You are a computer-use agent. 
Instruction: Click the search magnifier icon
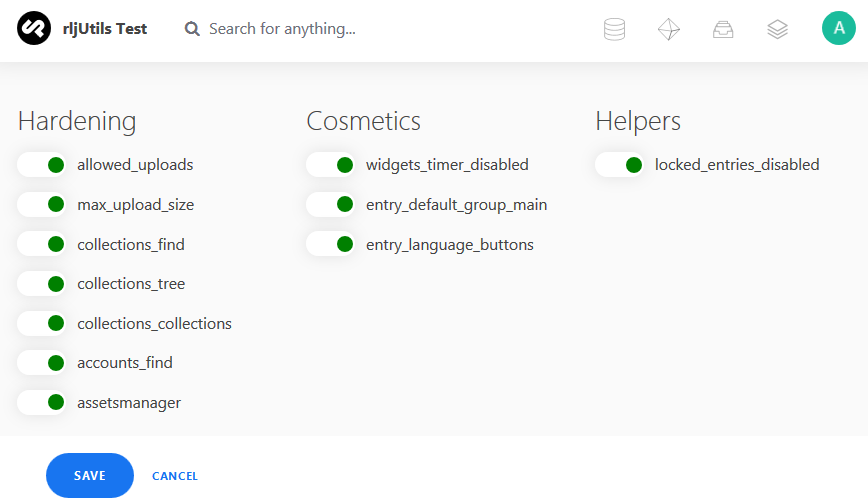(193, 29)
